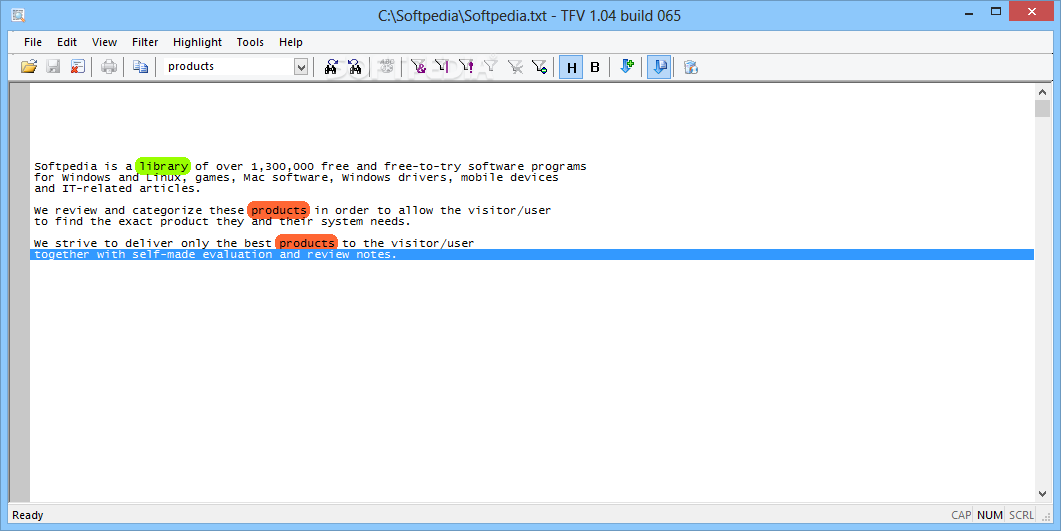Click the grayed funnel with X icon
The image size is (1061, 531).
[x=515, y=66]
